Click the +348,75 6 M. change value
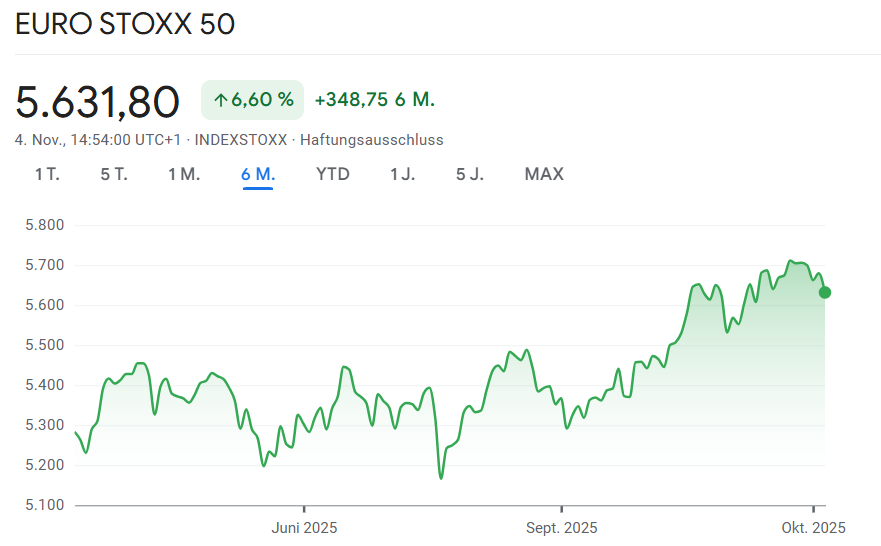881x546 pixels. tap(374, 100)
